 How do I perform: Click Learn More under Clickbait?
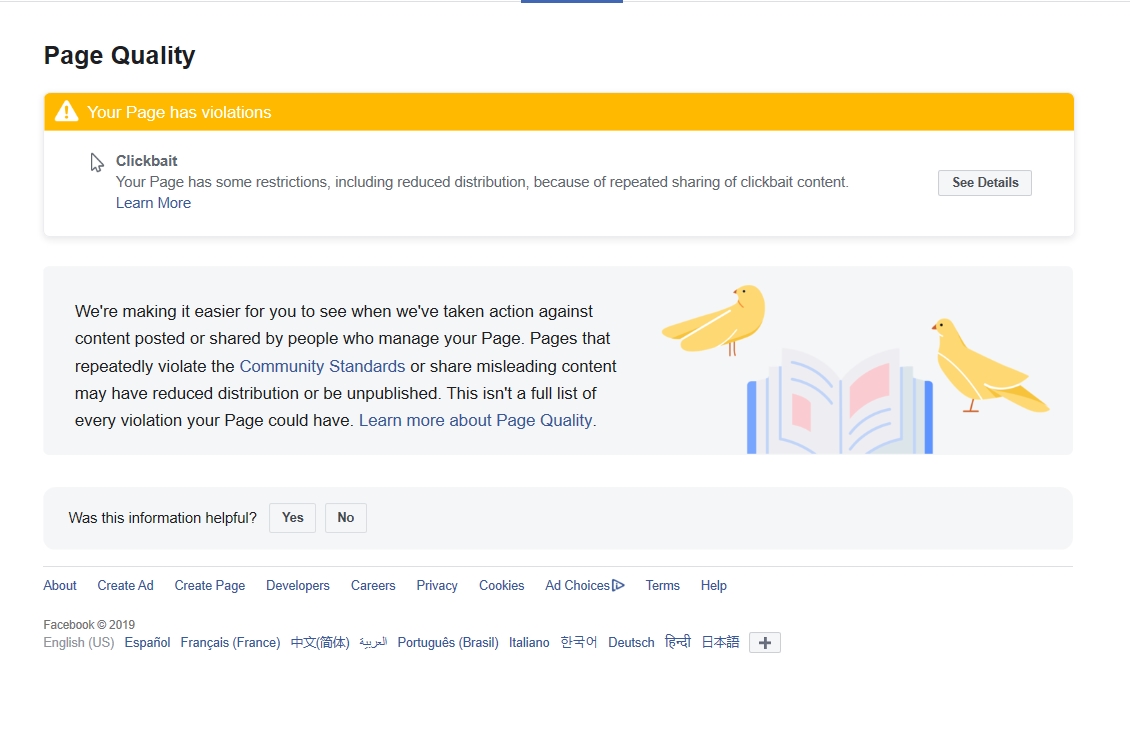point(154,203)
